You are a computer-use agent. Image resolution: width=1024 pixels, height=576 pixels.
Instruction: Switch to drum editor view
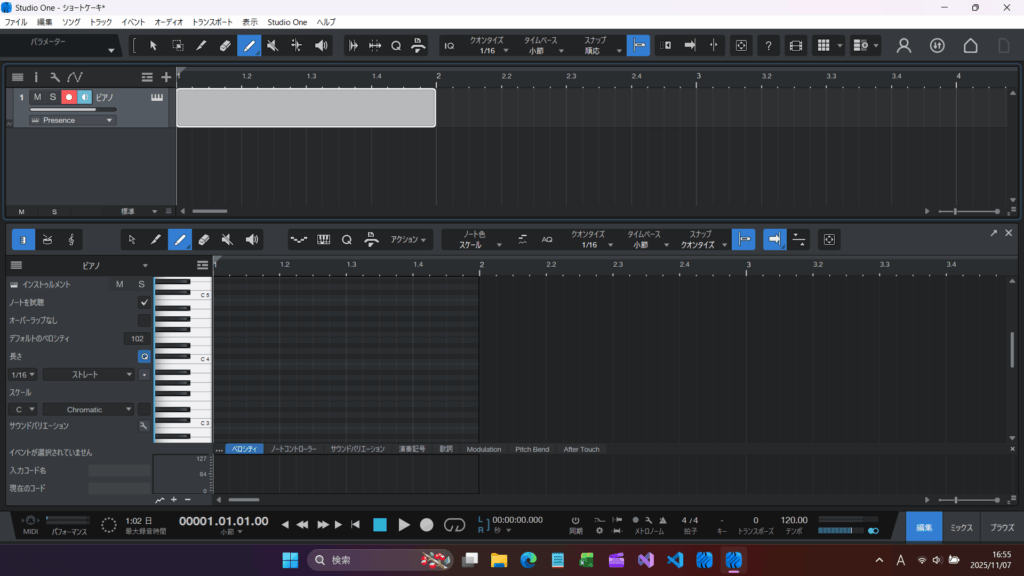point(46,240)
